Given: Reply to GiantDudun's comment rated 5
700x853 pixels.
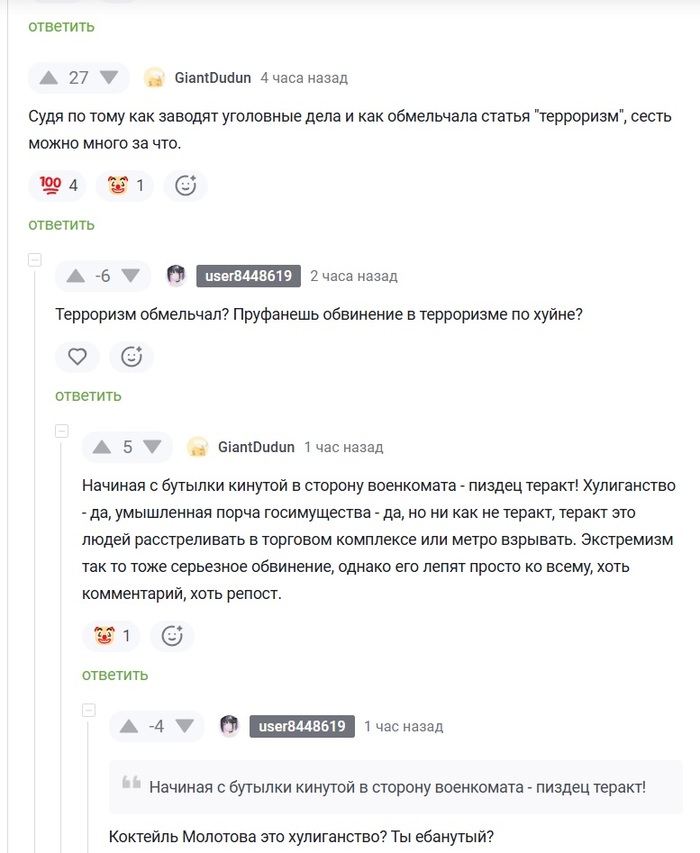Looking at the screenshot, I should (115, 675).
